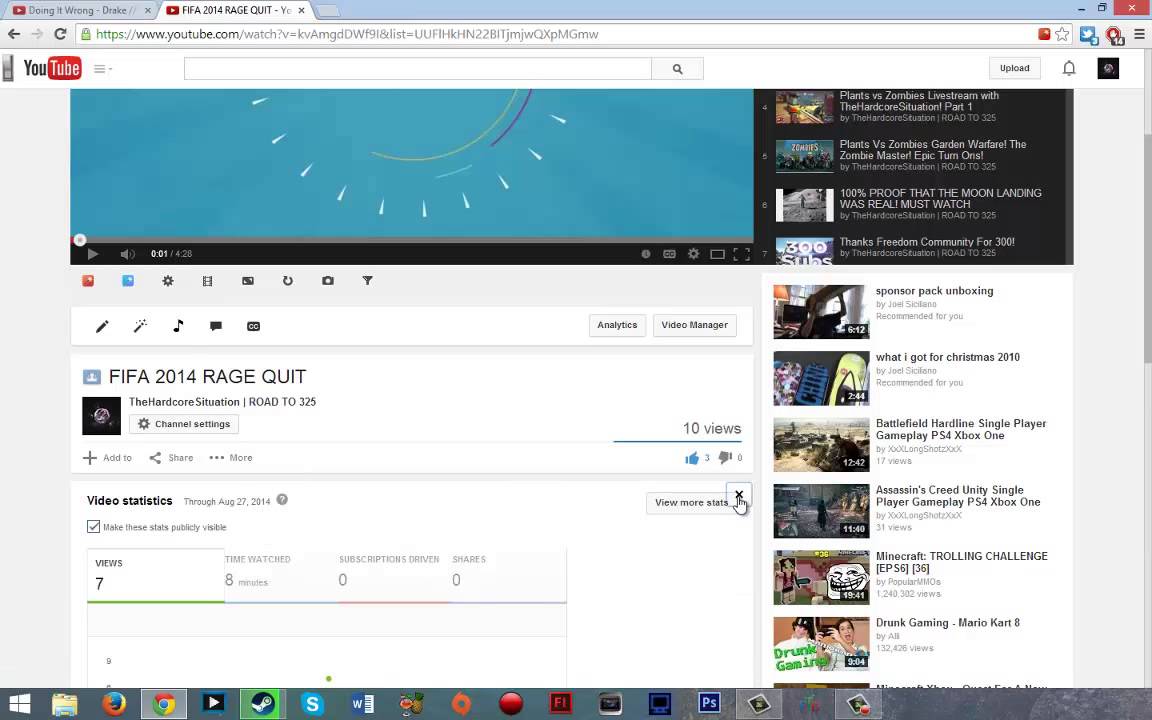1152x720 pixels.
Task: Reload the page in Chrome
Action: coord(60,34)
